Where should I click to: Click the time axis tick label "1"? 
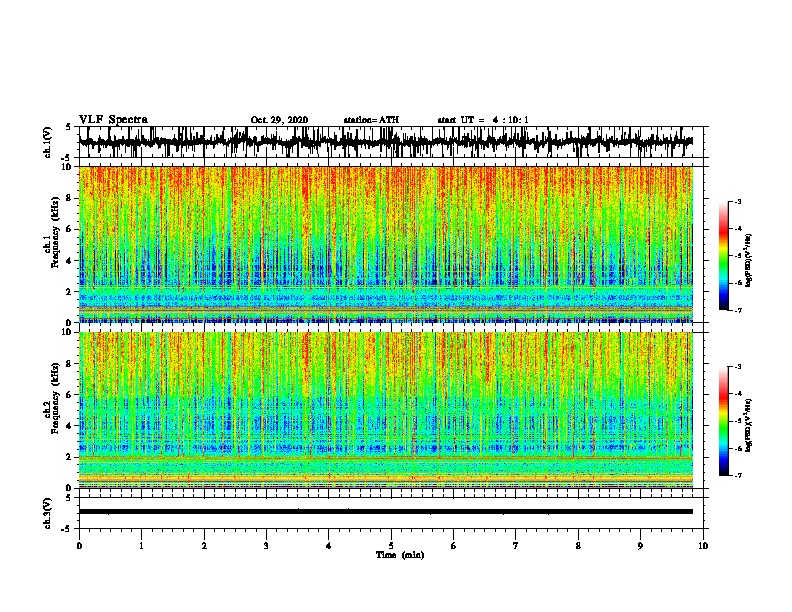(x=141, y=545)
